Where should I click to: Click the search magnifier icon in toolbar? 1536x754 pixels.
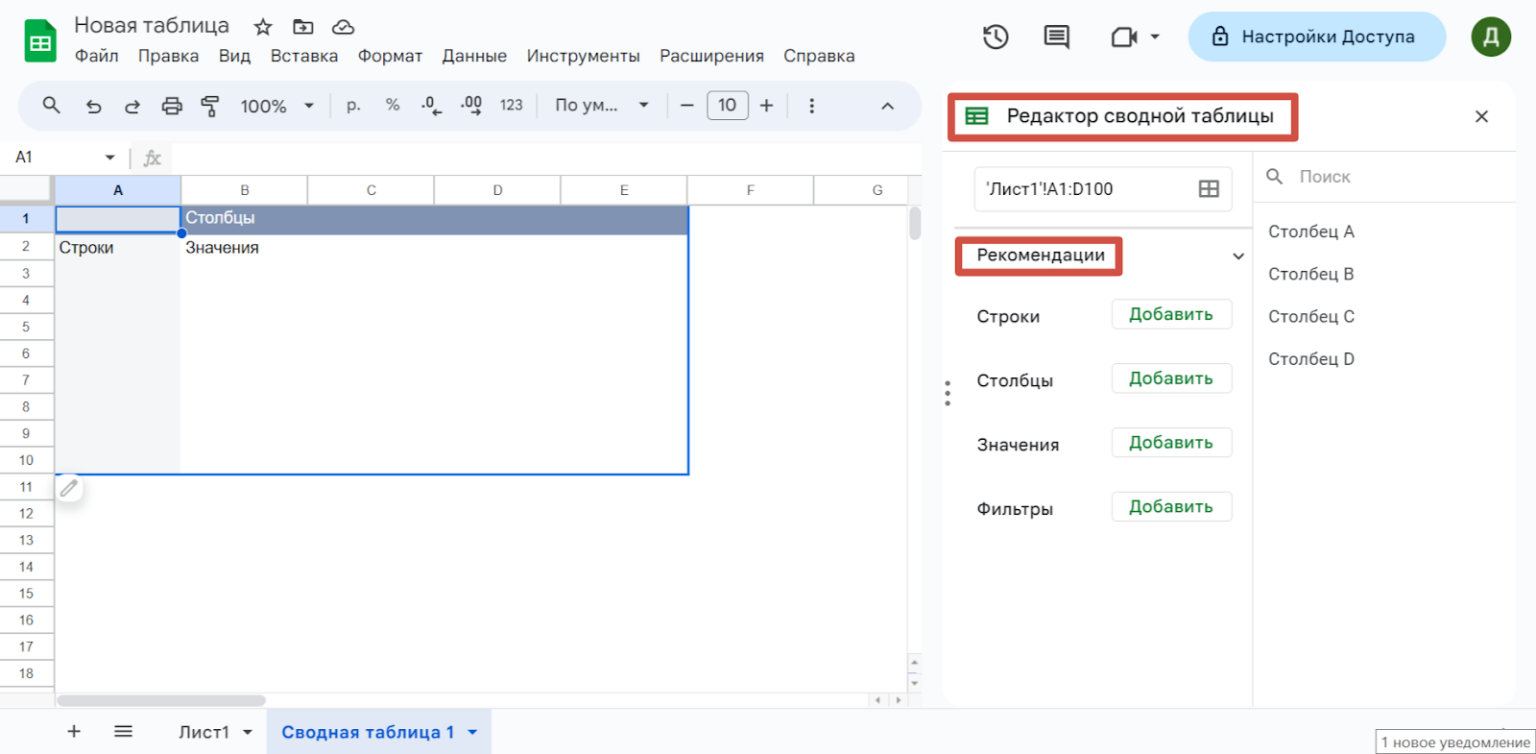(x=51, y=105)
